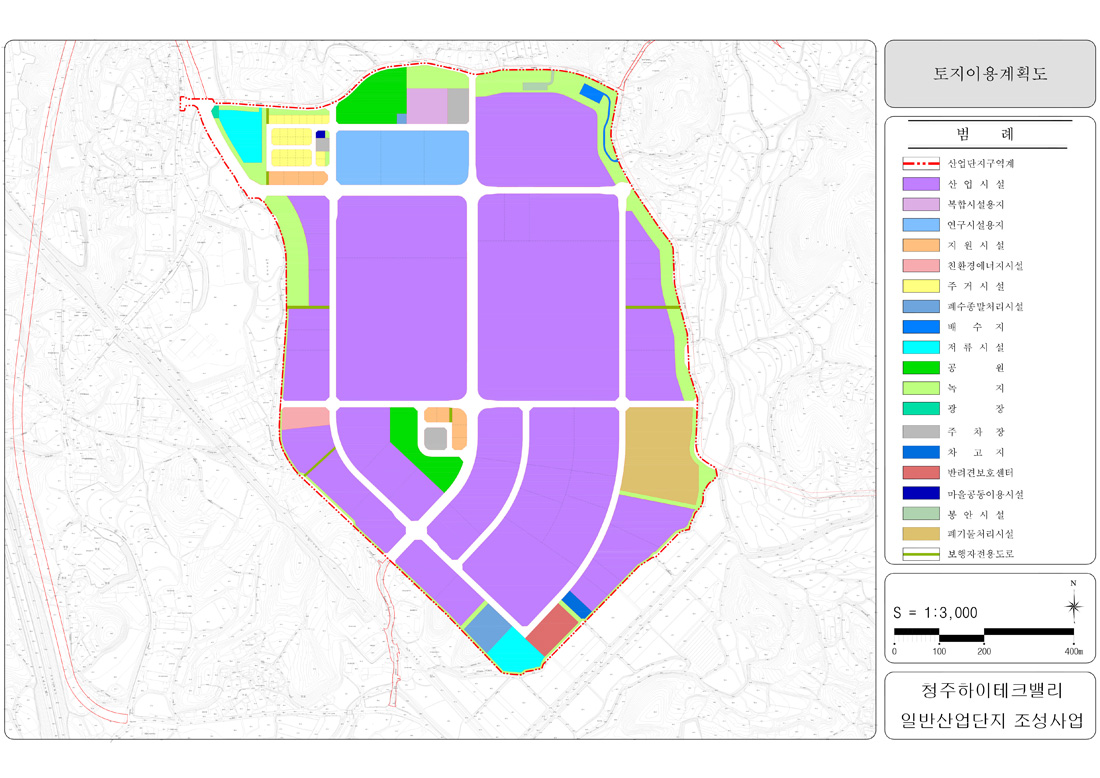Click the black-and-white scale bar
The width and height of the screenshot is (1100, 778).
coord(984,635)
